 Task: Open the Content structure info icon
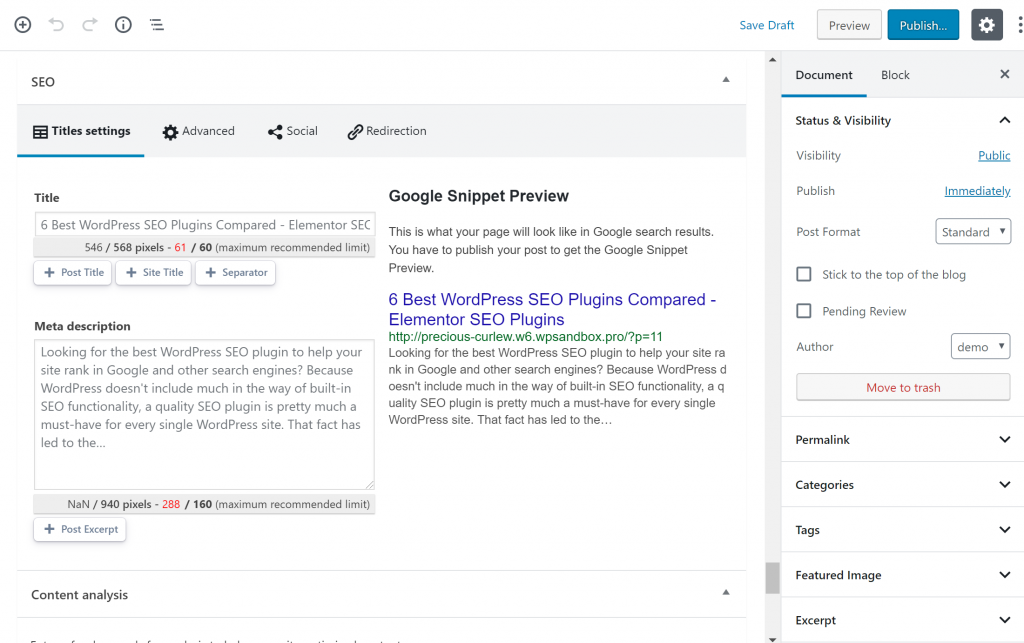click(x=123, y=25)
